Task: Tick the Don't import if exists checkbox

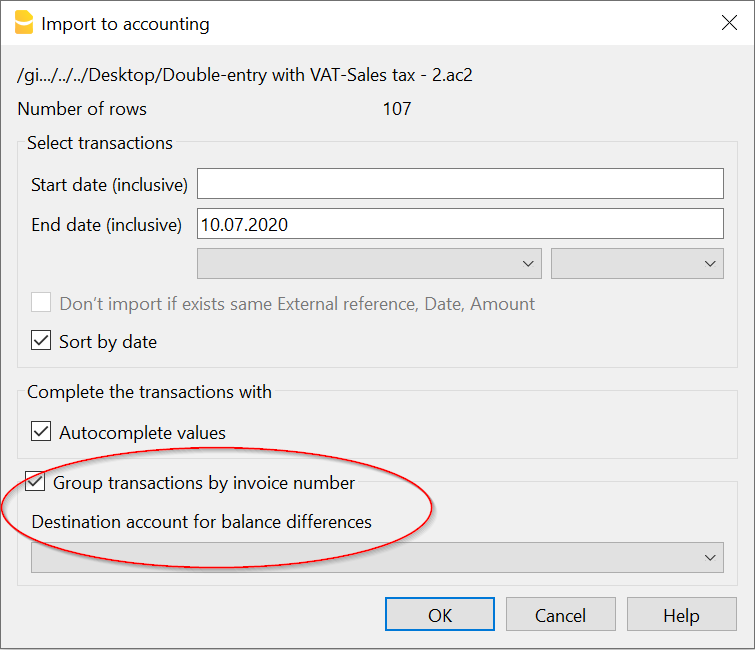Action: (41, 304)
